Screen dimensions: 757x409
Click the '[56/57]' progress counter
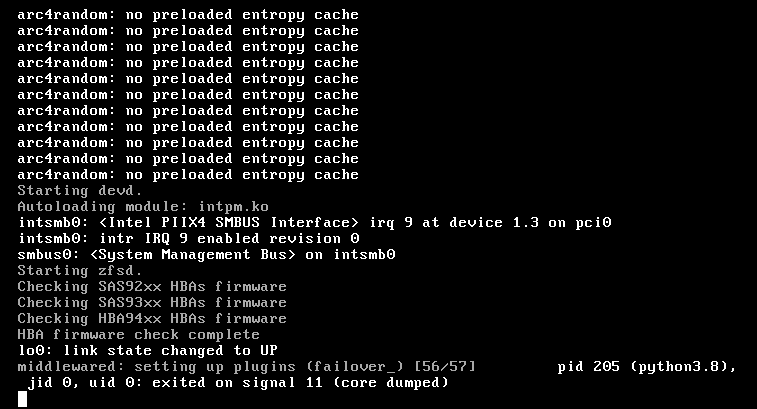[x=445, y=367]
